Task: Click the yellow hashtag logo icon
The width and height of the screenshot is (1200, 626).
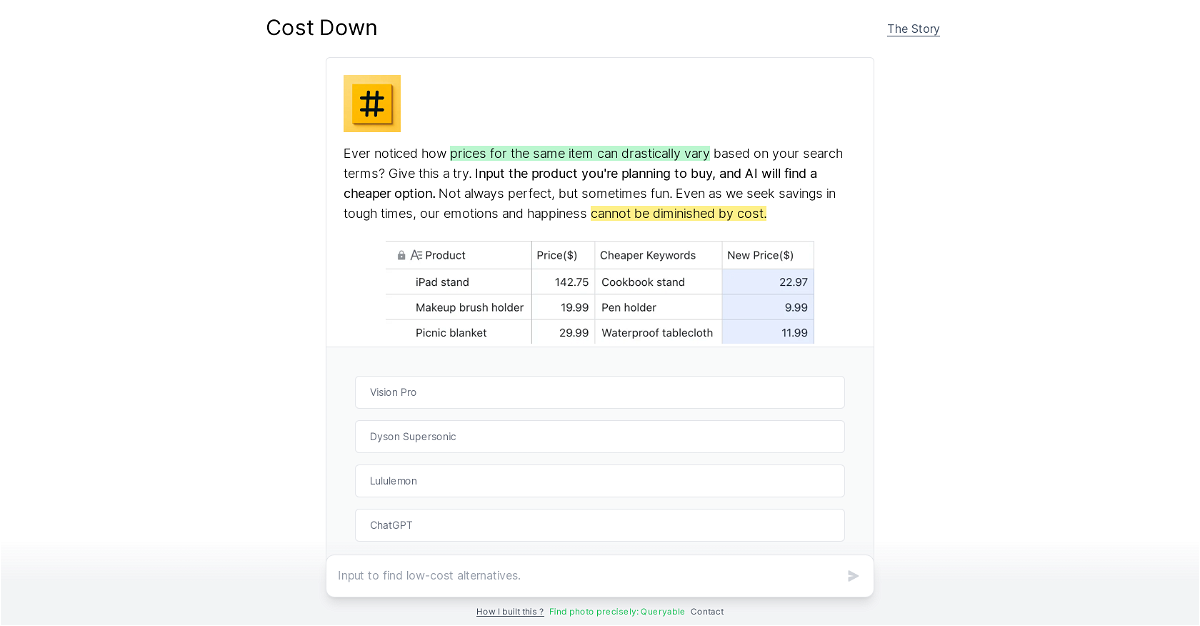Action: pyautogui.click(x=372, y=103)
